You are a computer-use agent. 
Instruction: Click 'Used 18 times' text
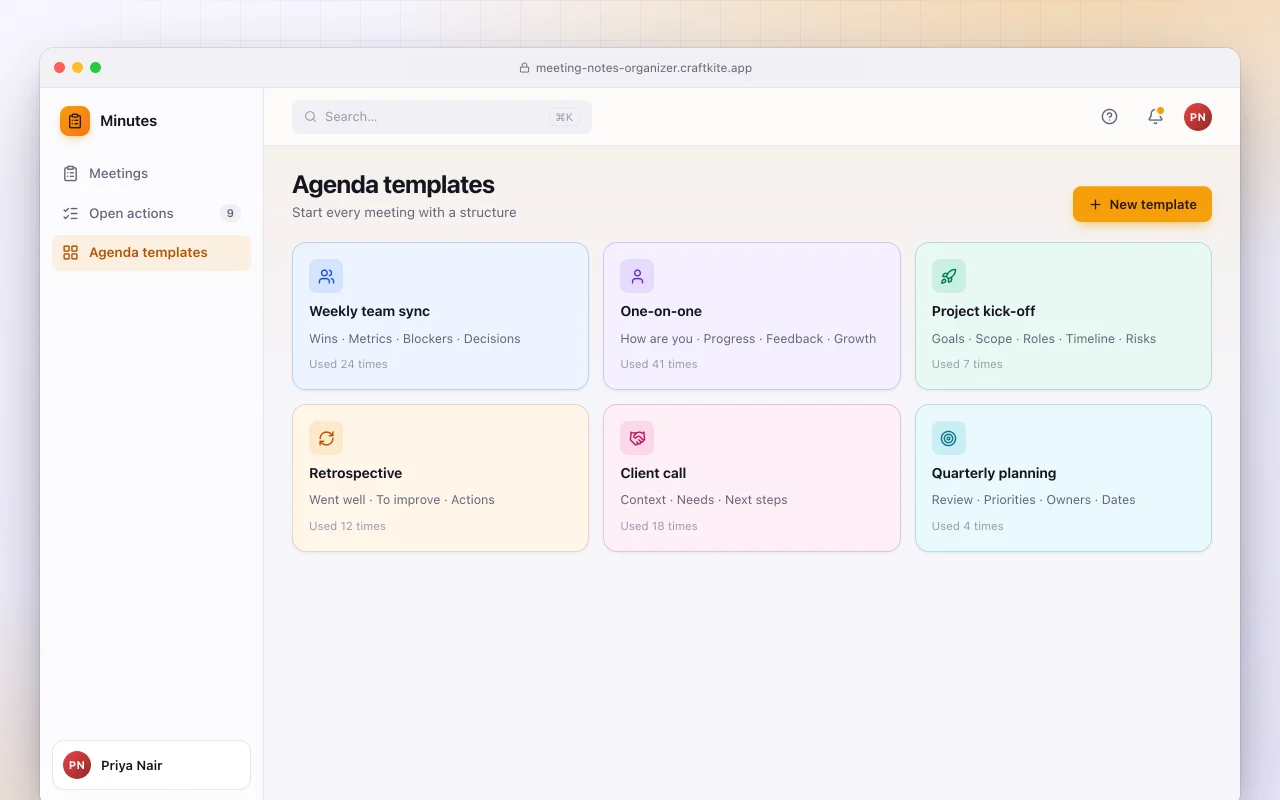pyautogui.click(x=659, y=526)
